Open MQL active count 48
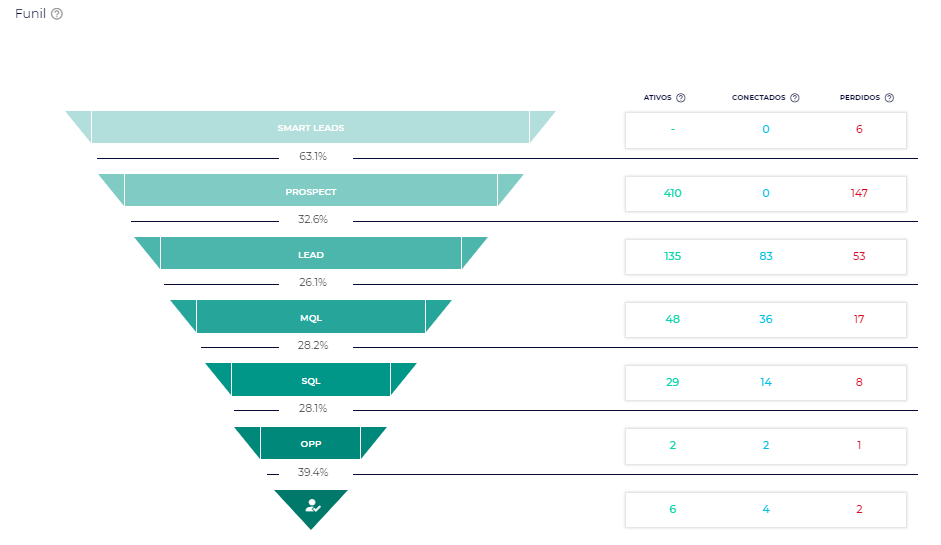 coord(673,319)
